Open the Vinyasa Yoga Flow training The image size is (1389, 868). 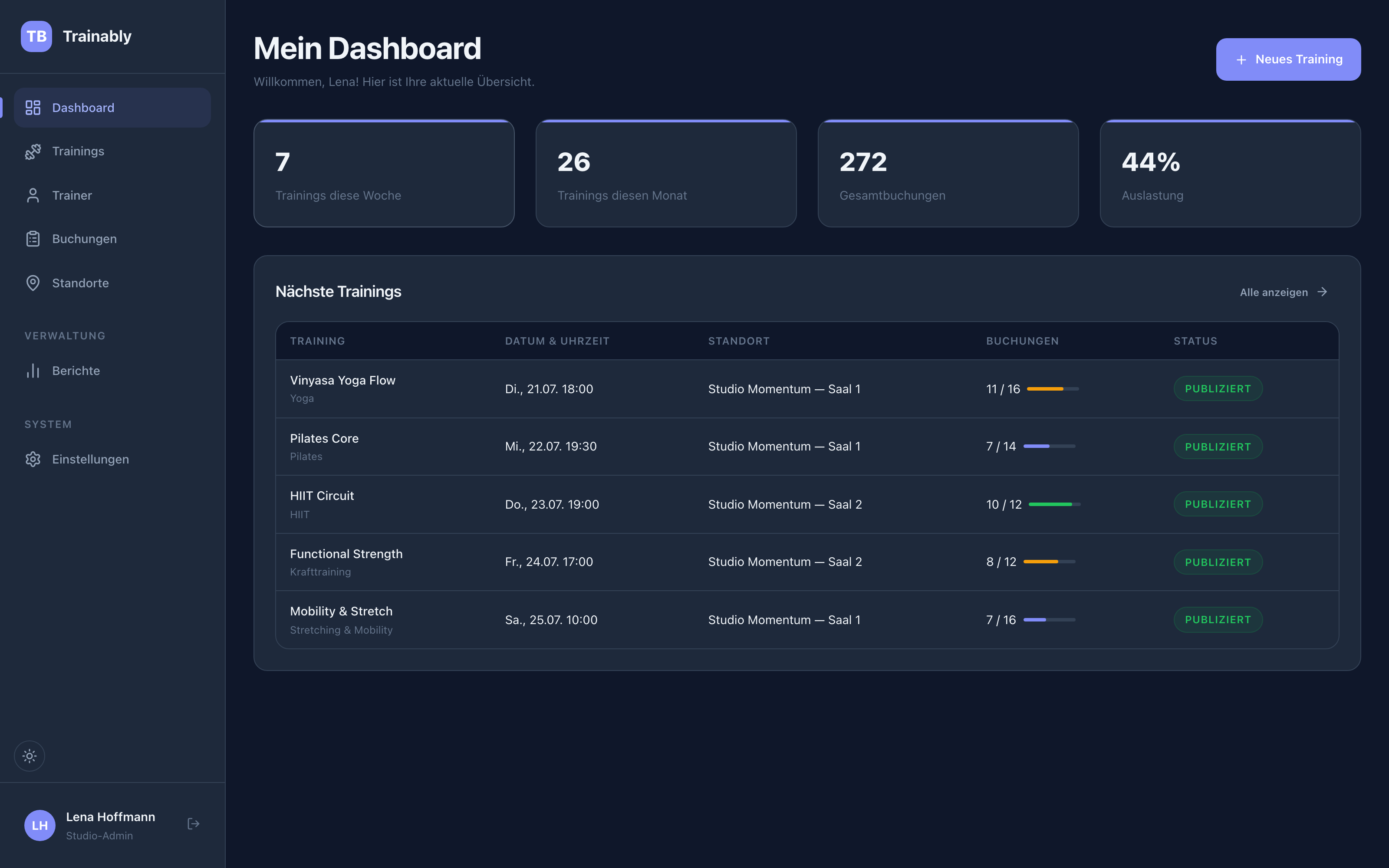(x=342, y=380)
